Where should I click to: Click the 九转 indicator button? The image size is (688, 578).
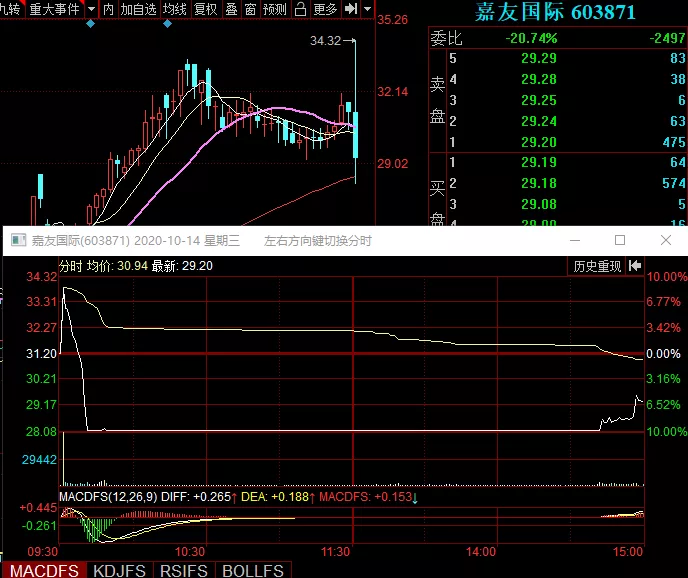pos(11,9)
